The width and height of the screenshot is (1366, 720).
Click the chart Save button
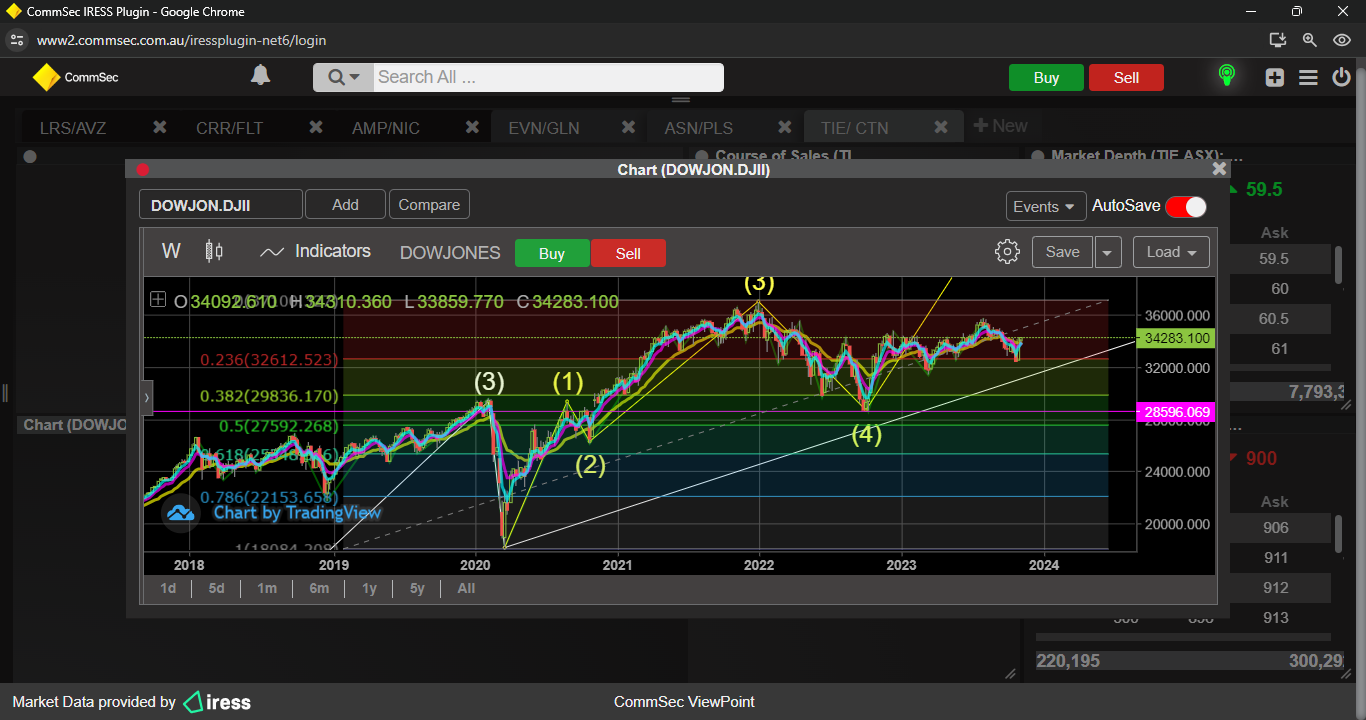[1062, 252]
